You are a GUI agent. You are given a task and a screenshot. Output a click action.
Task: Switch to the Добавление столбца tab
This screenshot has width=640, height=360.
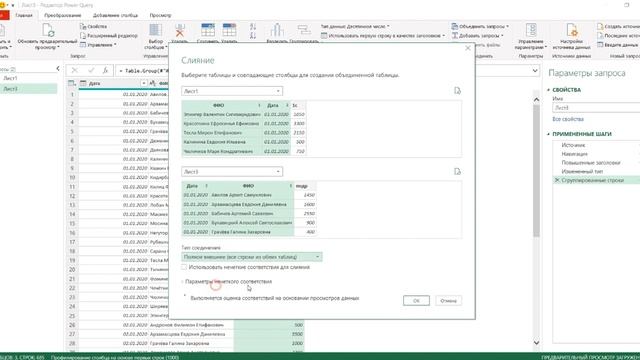coord(115,15)
